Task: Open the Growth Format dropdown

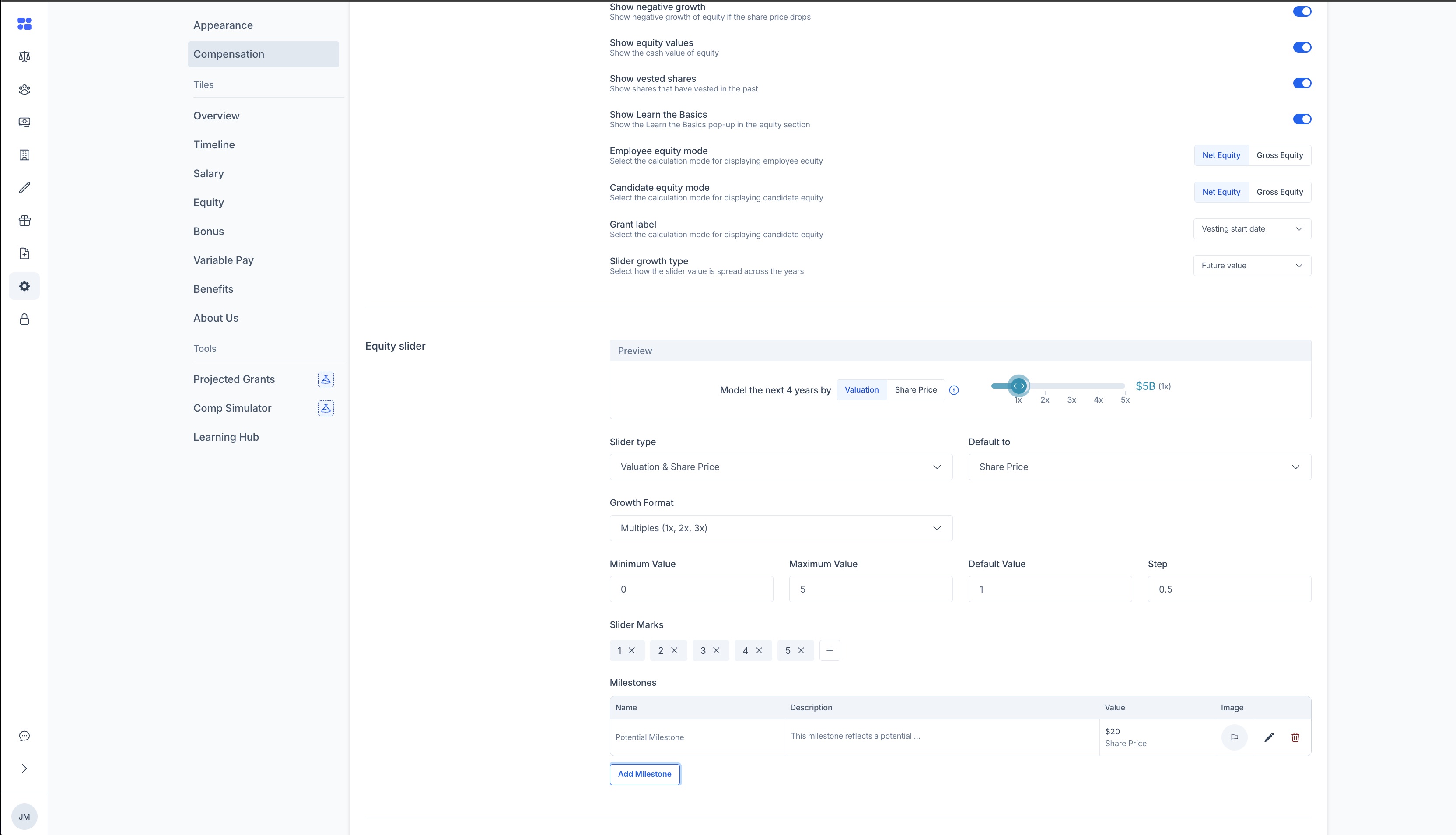Action: [x=781, y=528]
